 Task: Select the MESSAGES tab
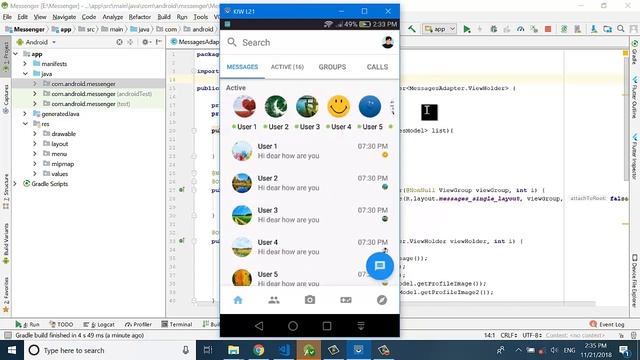[242, 67]
